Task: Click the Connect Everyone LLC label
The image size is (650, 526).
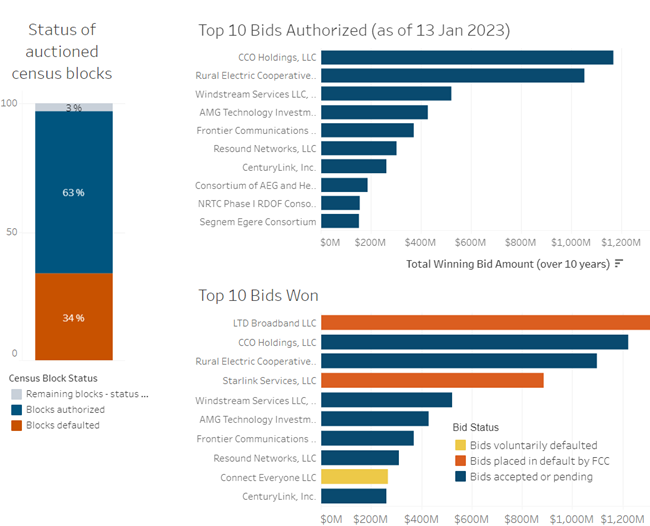Action: 268,478
